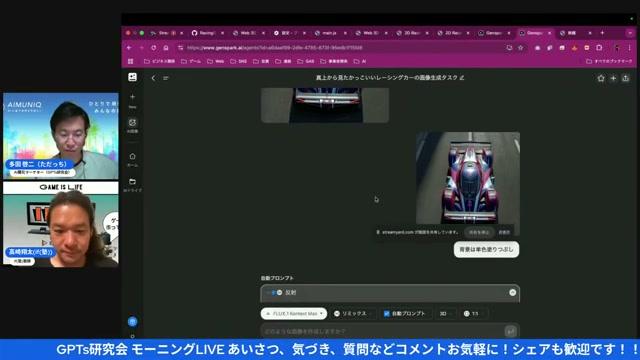Open すべてのブックマーク folder
Screen dimensions: 640x360
[609, 61]
